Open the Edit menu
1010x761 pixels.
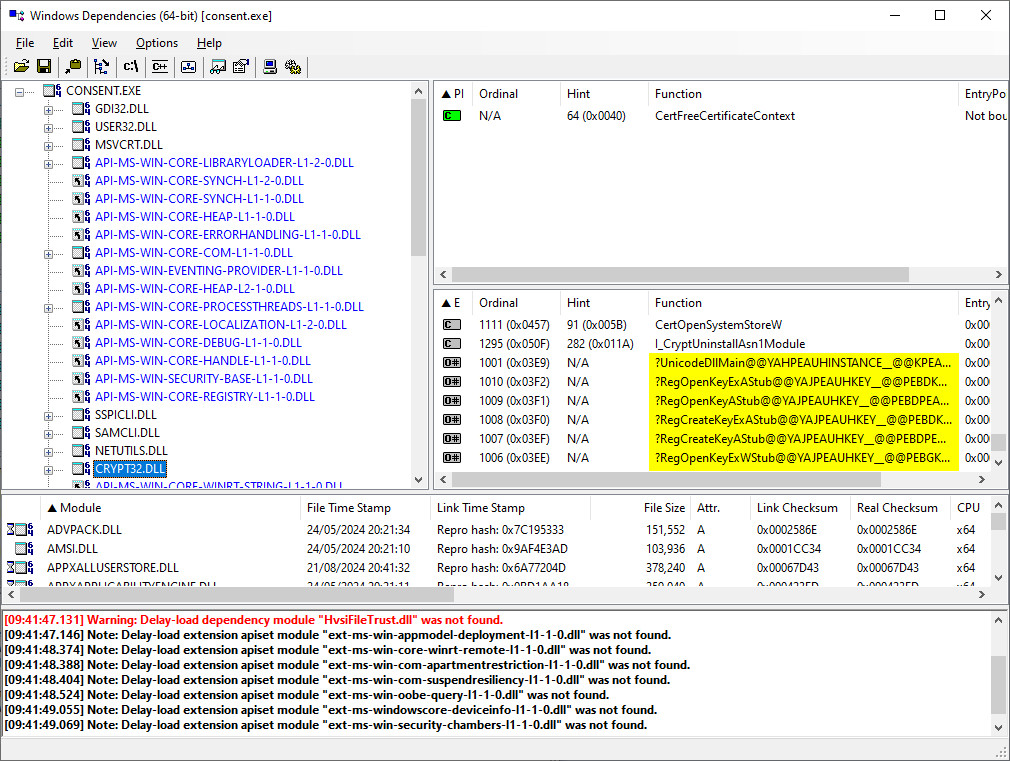(x=62, y=43)
